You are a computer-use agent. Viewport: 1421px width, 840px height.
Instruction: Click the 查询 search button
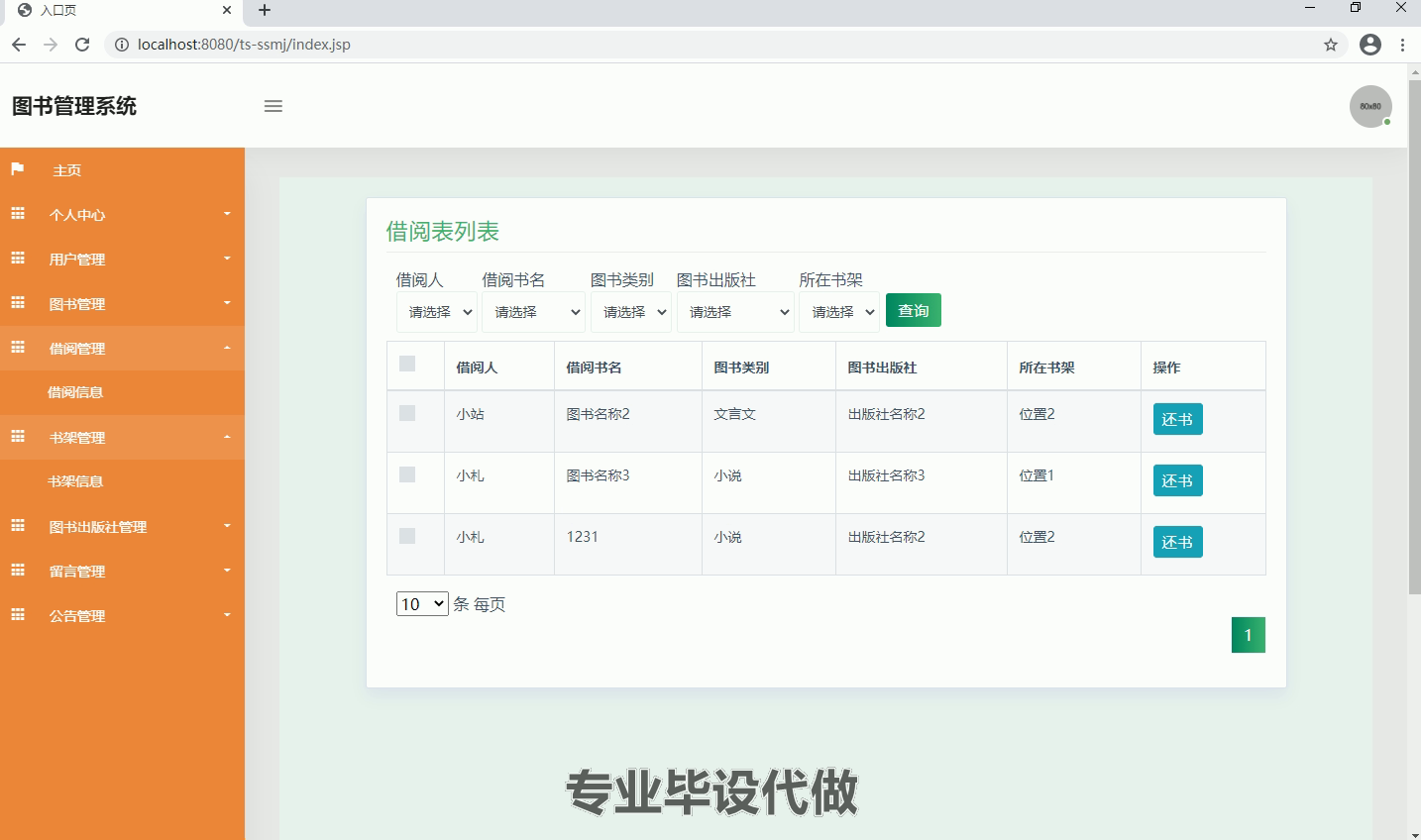(x=914, y=310)
